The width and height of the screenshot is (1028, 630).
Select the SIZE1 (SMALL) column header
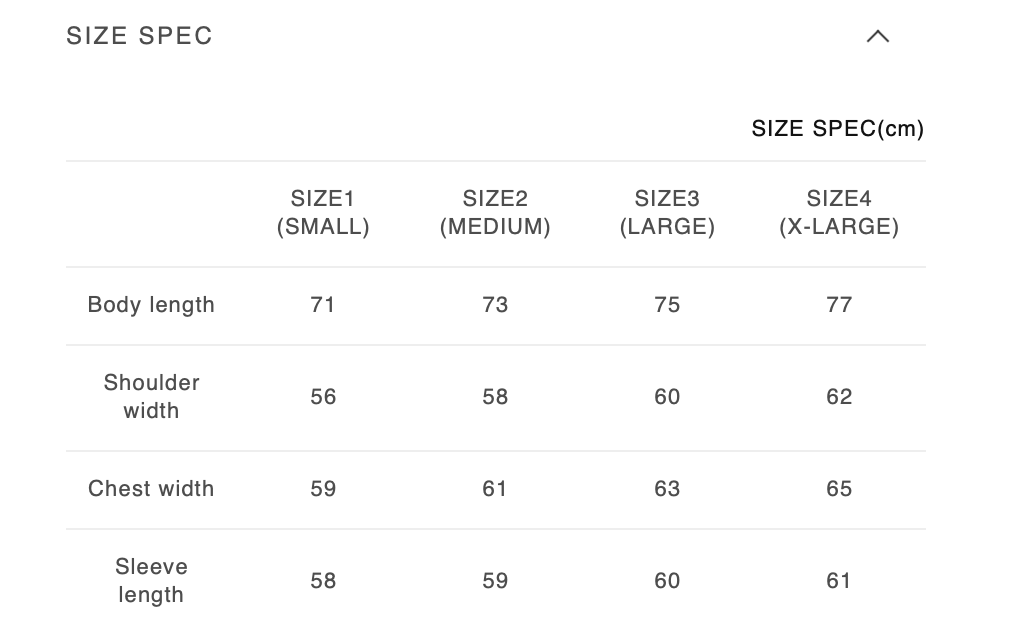point(323,213)
